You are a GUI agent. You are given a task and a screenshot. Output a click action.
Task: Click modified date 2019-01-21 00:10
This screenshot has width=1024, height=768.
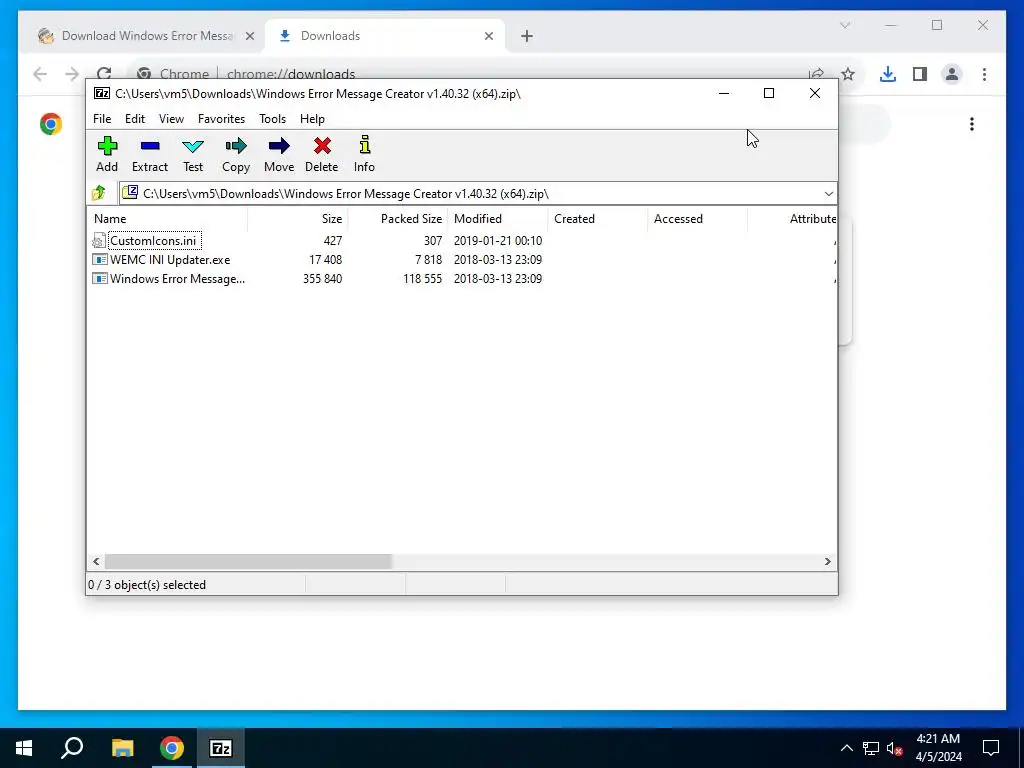pyautogui.click(x=498, y=241)
